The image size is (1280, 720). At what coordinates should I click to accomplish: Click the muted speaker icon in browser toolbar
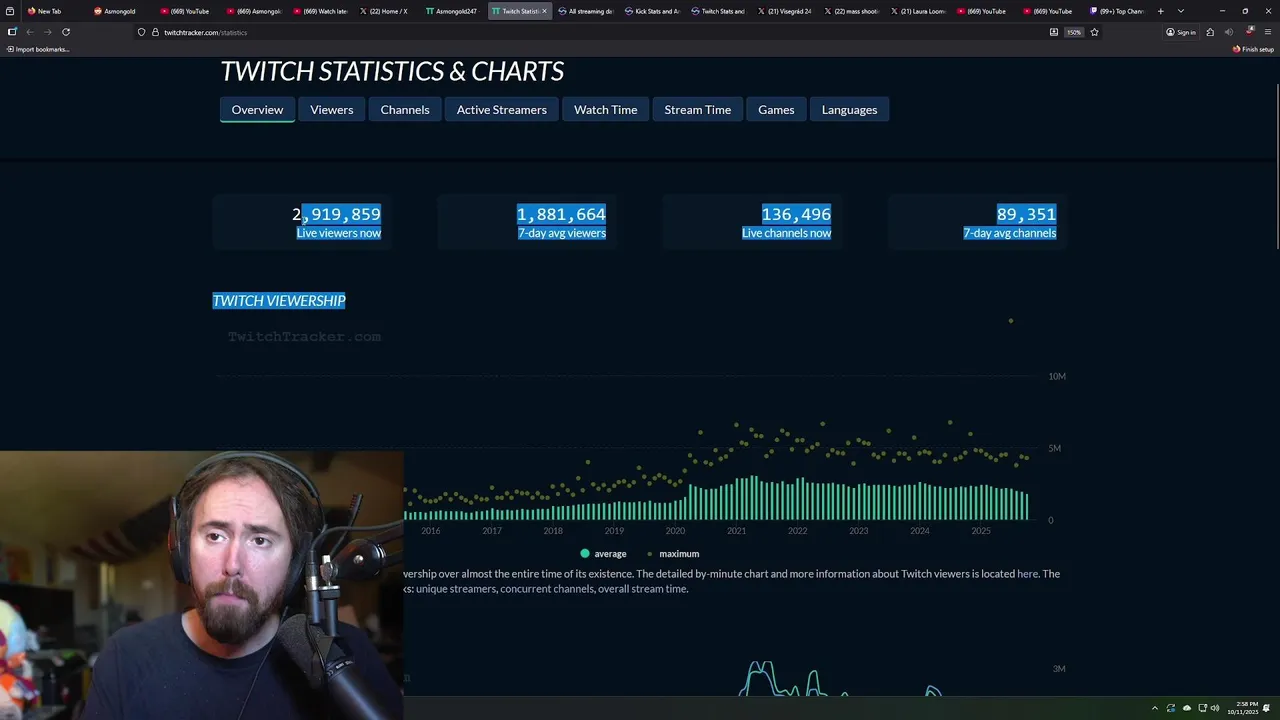[x=1228, y=32]
